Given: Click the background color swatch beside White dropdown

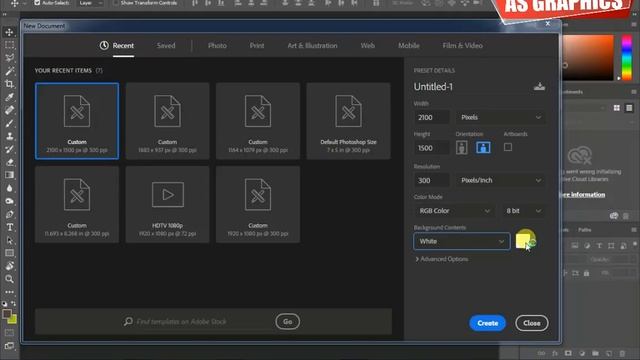Looking at the screenshot, I should click(523, 240).
